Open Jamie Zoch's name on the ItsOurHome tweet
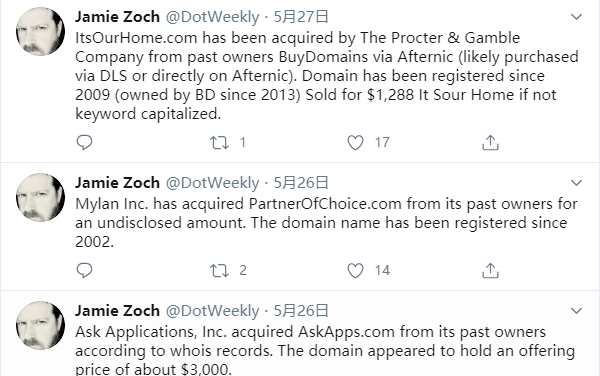 117,17
